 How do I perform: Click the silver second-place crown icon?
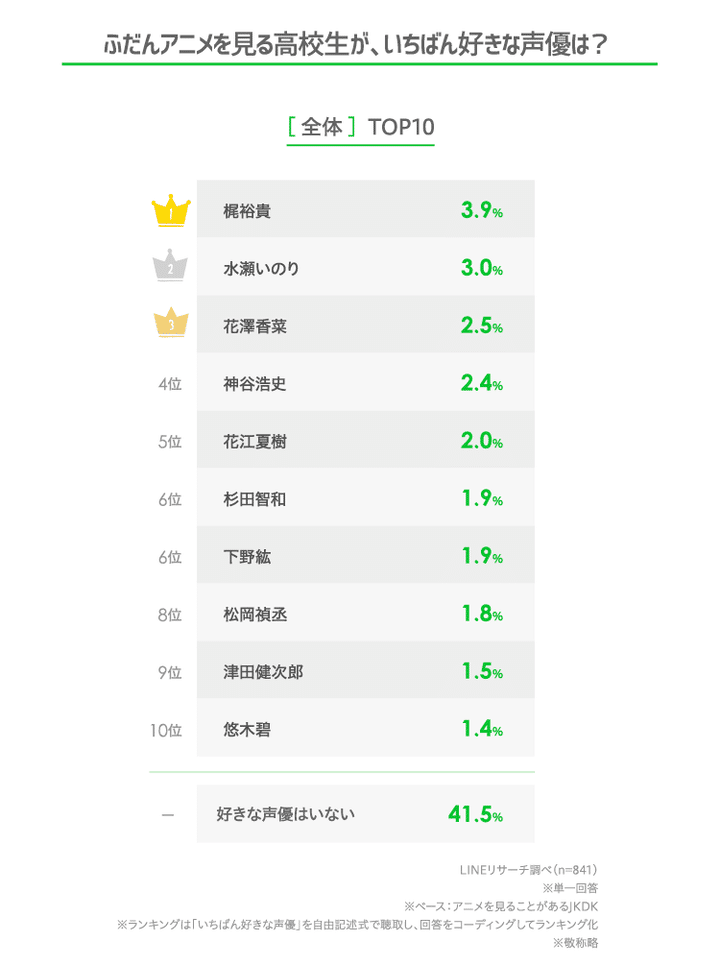coord(170,268)
